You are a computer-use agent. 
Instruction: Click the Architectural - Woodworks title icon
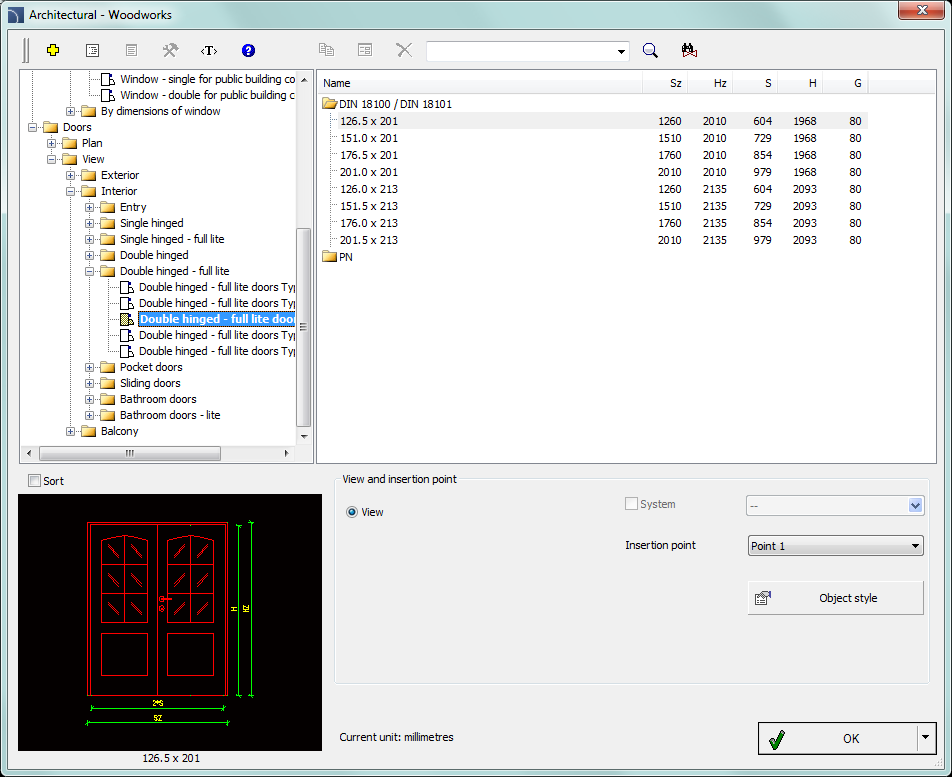pos(16,15)
